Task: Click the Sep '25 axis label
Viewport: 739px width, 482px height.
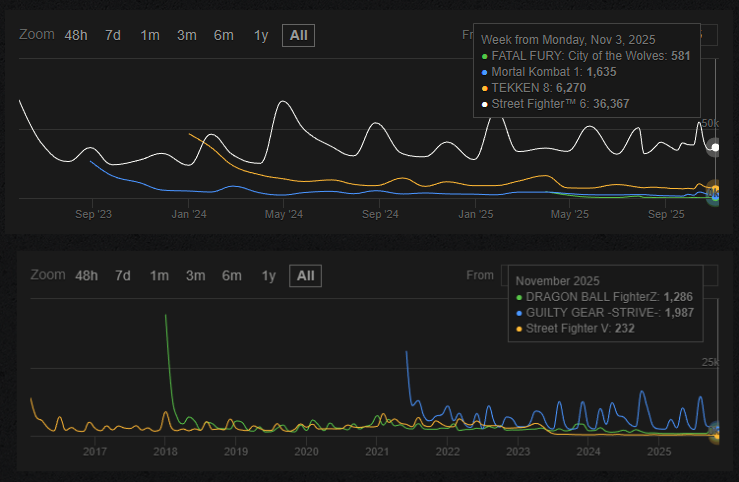Action: pyautogui.click(x=666, y=214)
